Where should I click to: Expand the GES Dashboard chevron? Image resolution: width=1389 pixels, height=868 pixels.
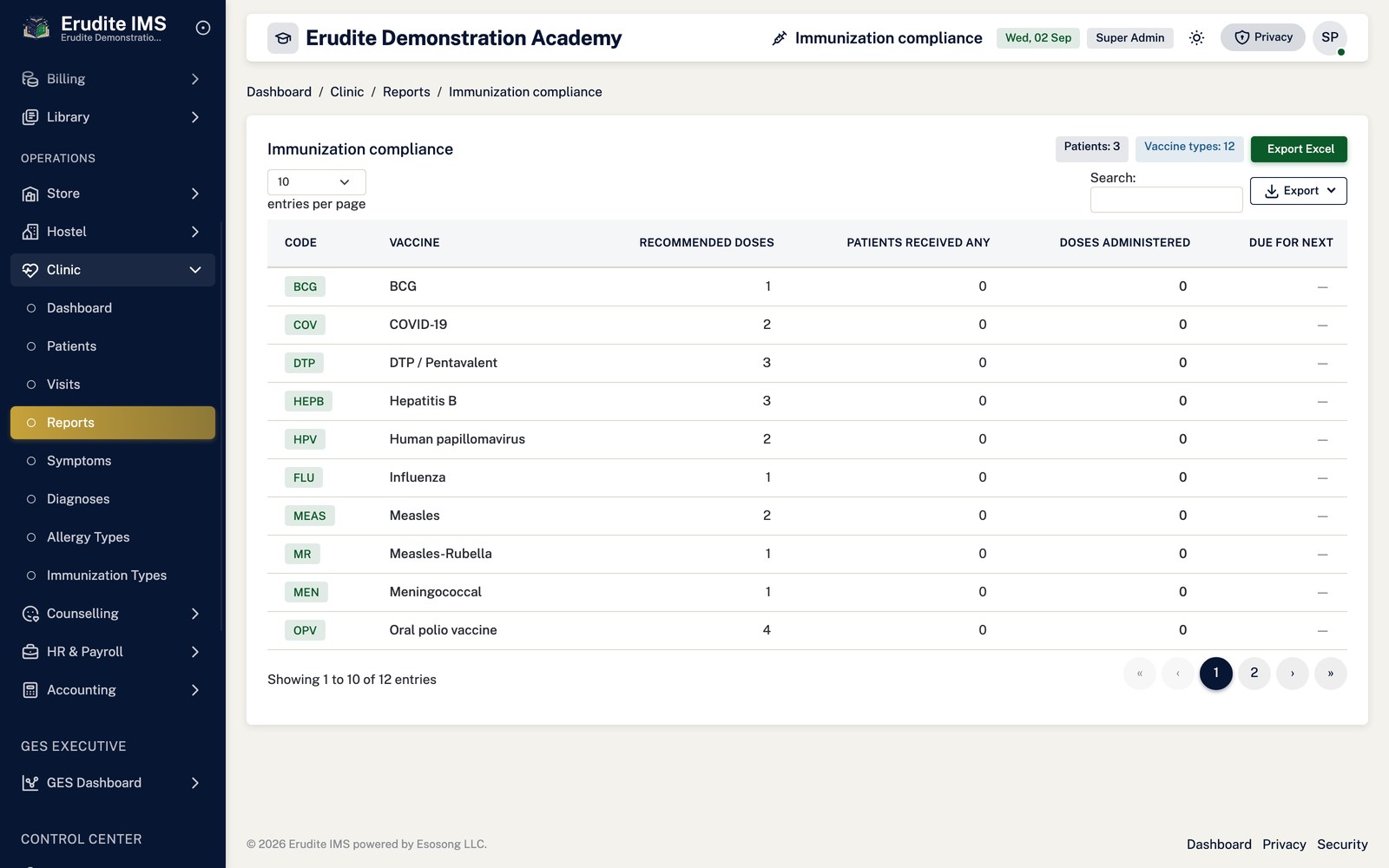point(195,783)
